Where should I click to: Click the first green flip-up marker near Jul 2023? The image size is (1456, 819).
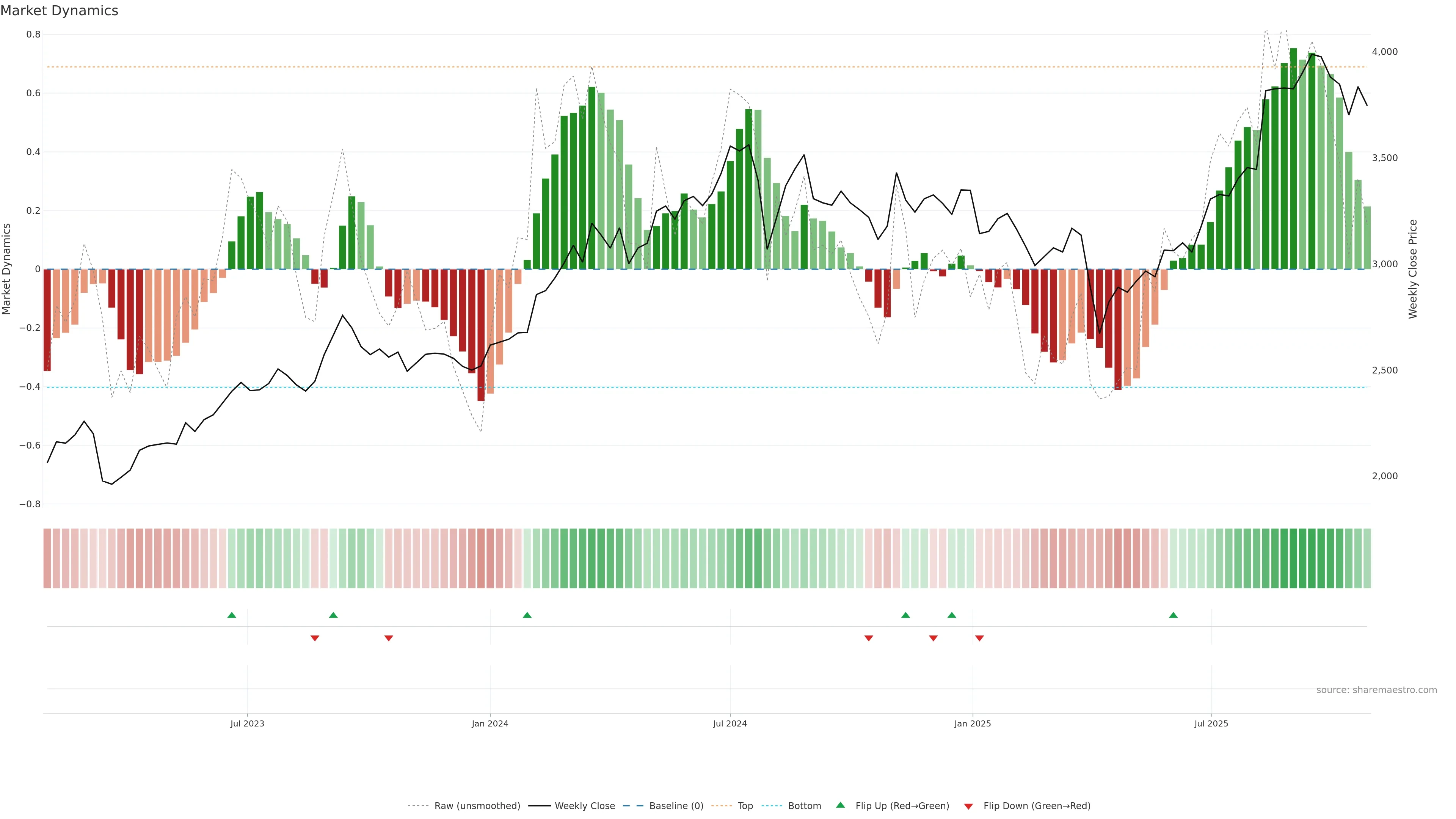[232, 615]
